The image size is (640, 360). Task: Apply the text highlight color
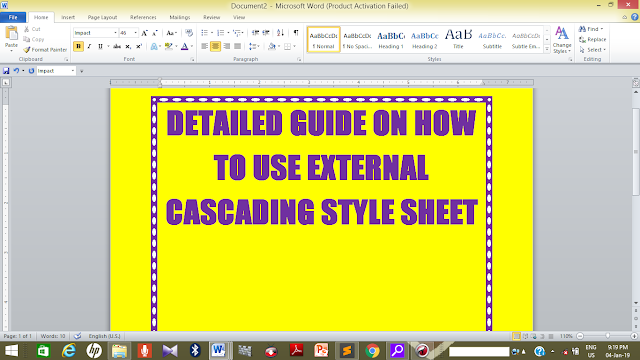pyautogui.click(x=168, y=46)
